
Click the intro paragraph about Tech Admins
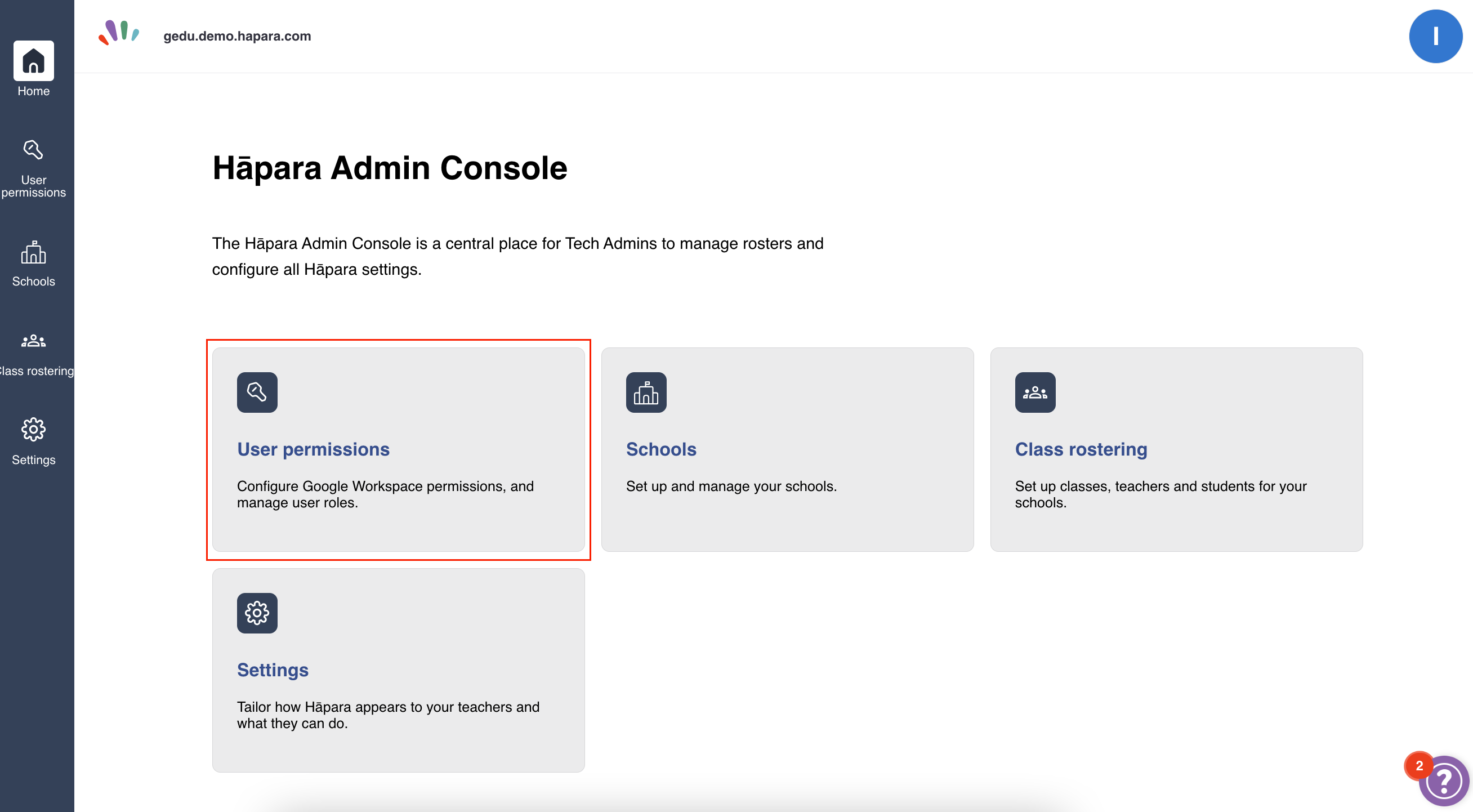[517, 256]
